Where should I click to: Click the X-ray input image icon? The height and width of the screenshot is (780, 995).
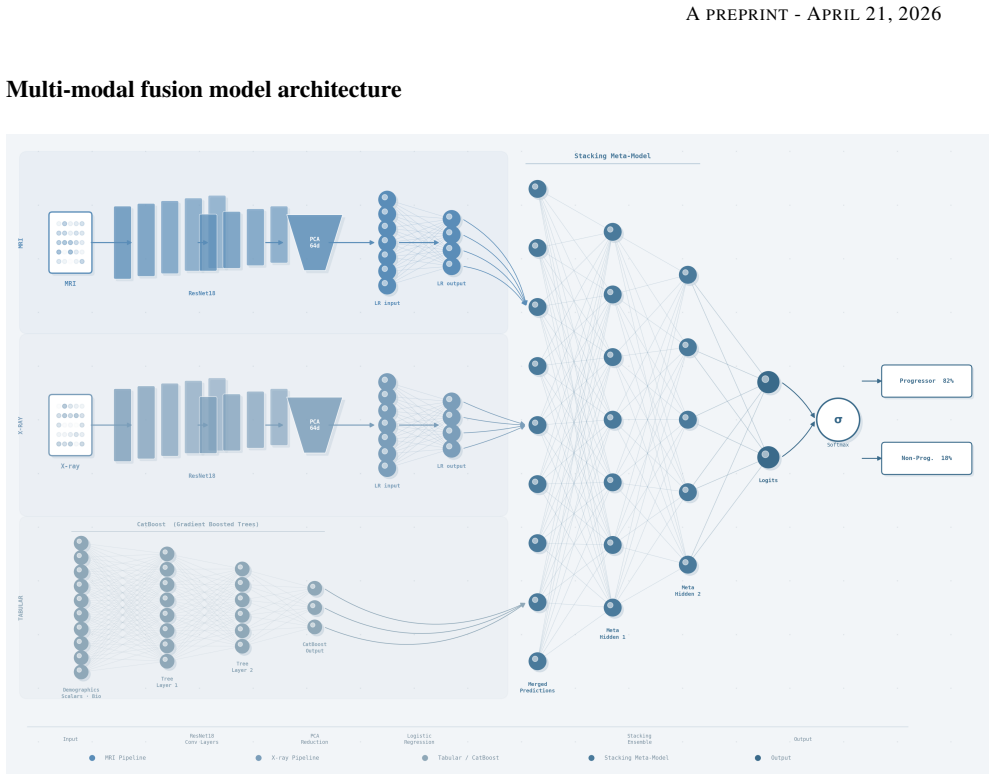[70, 425]
